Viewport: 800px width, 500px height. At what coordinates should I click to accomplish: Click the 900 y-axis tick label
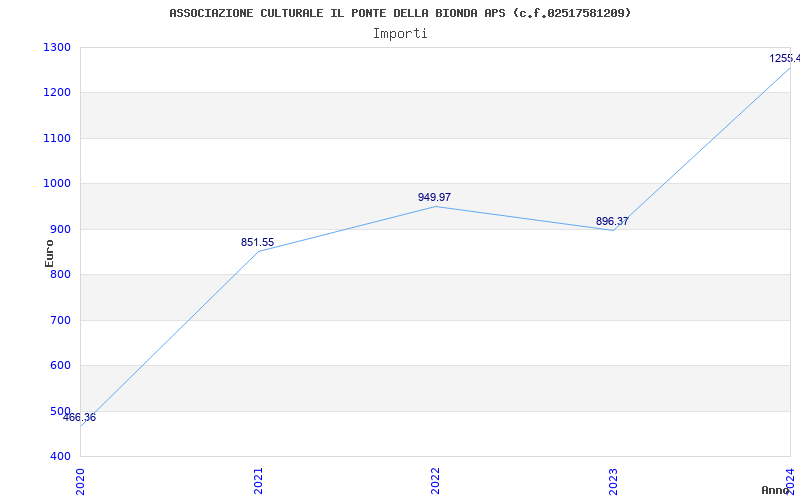pyautogui.click(x=60, y=230)
